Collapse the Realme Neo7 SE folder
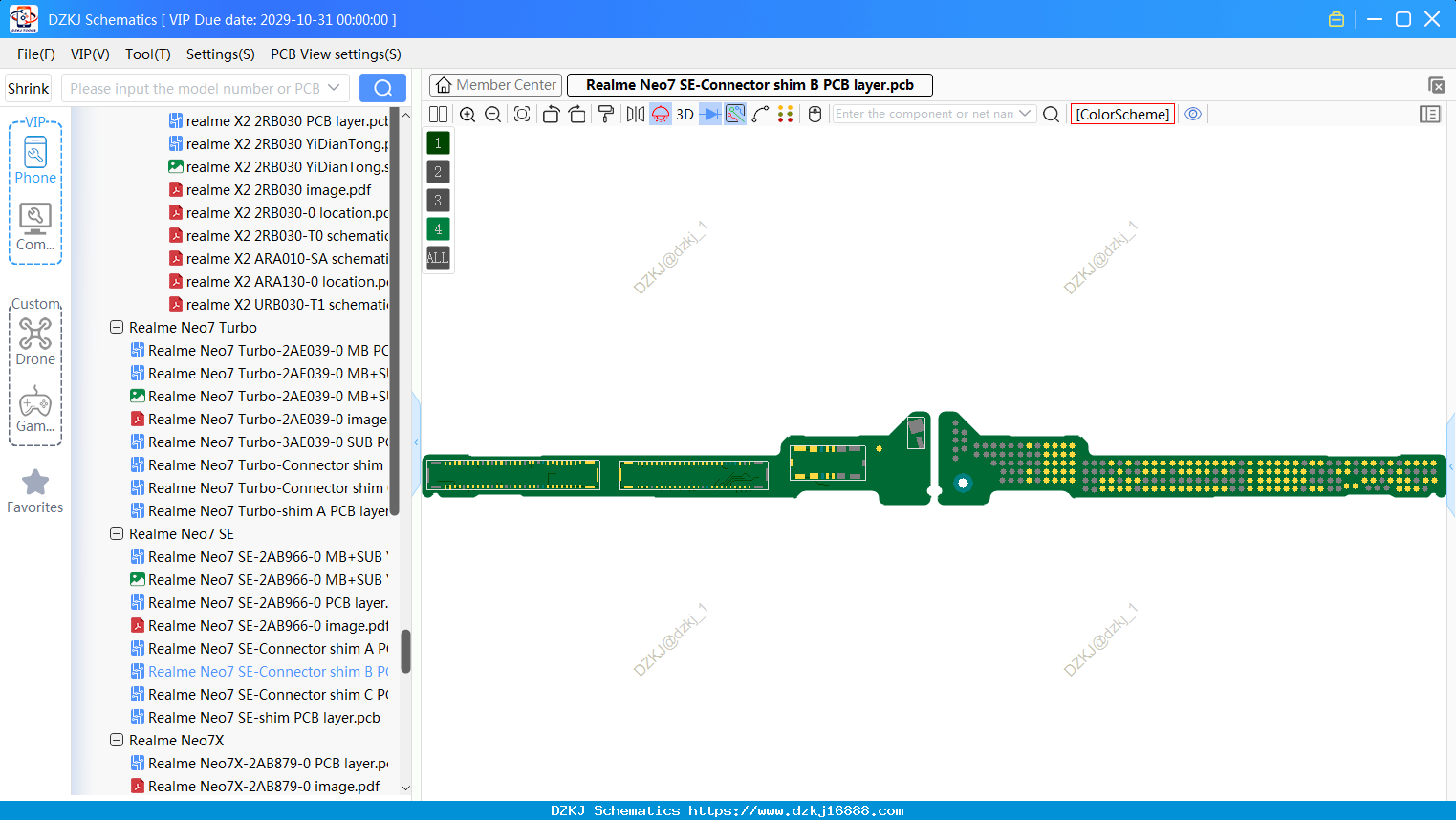This screenshot has width=1456, height=820. (117, 533)
